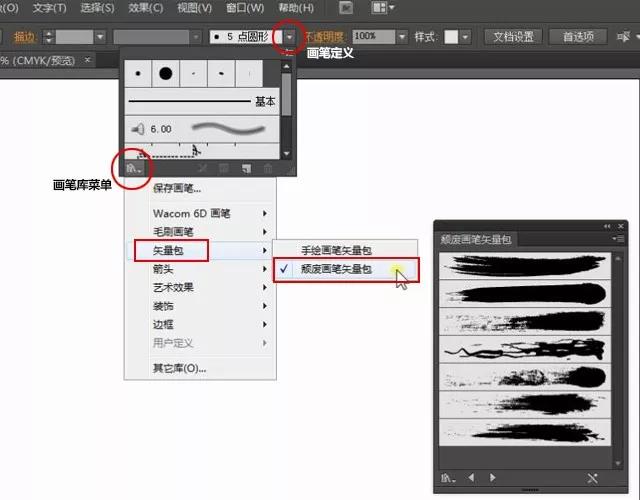Select the third tiny dot brush thumbnail
This screenshot has height=500, width=640.
[x=193, y=73]
